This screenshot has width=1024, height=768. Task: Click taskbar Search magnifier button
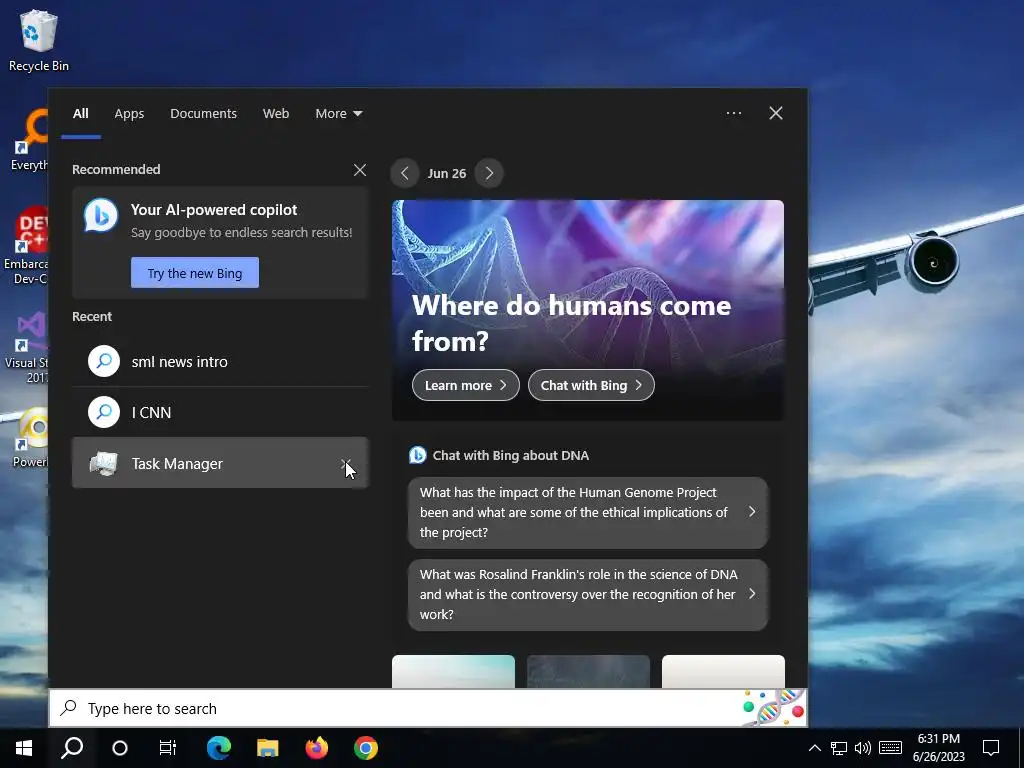(72, 748)
